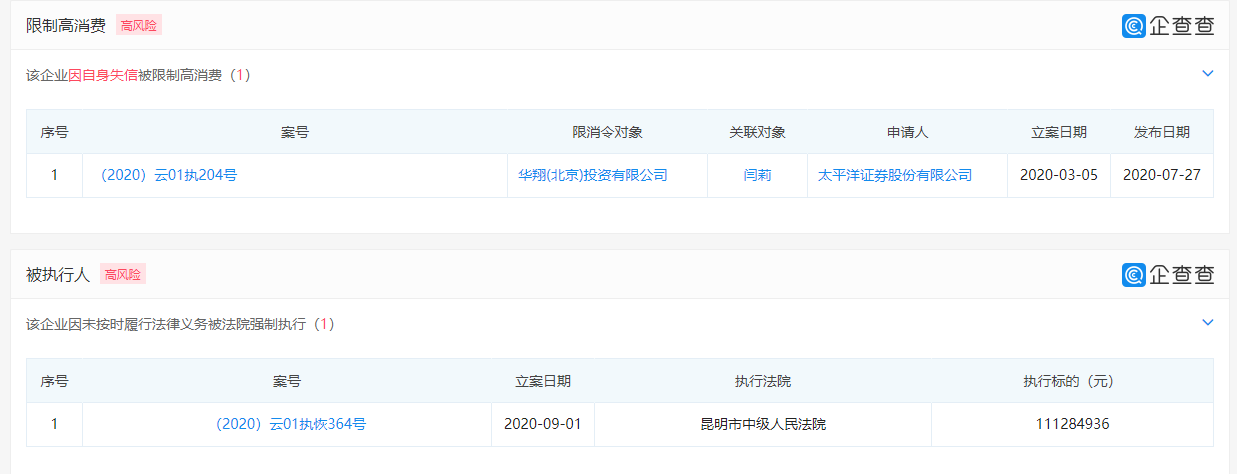The width and height of the screenshot is (1237, 474).
Task: Click the 企查查 logo in 限制高消费 panel
Action: pos(1168,26)
